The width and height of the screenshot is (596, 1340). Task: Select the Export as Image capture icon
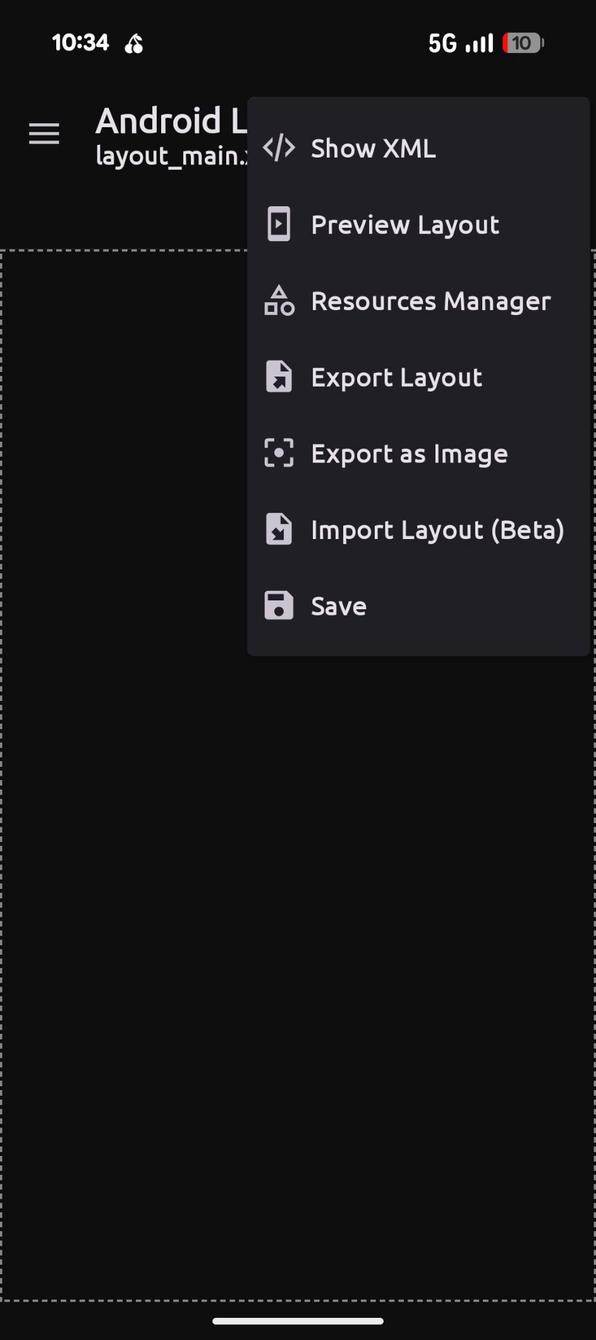278,453
